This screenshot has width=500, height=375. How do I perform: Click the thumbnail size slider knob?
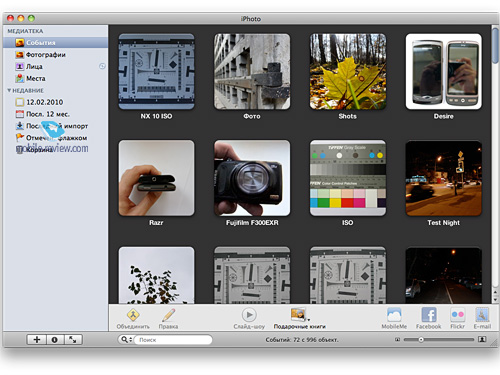click(x=421, y=340)
